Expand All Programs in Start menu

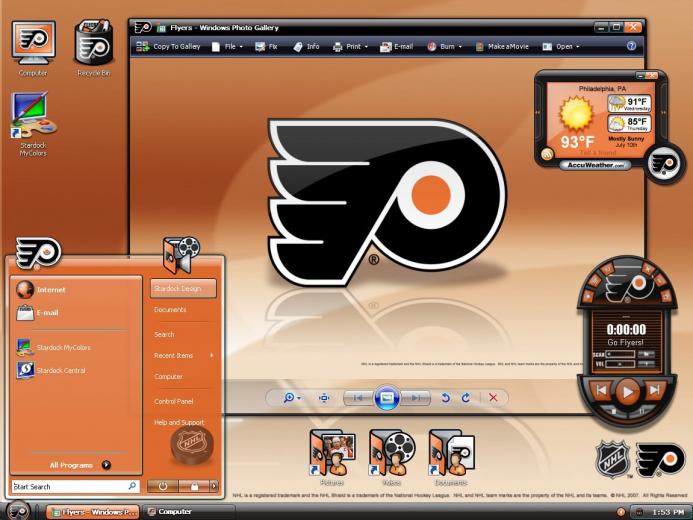click(x=80, y=465)
